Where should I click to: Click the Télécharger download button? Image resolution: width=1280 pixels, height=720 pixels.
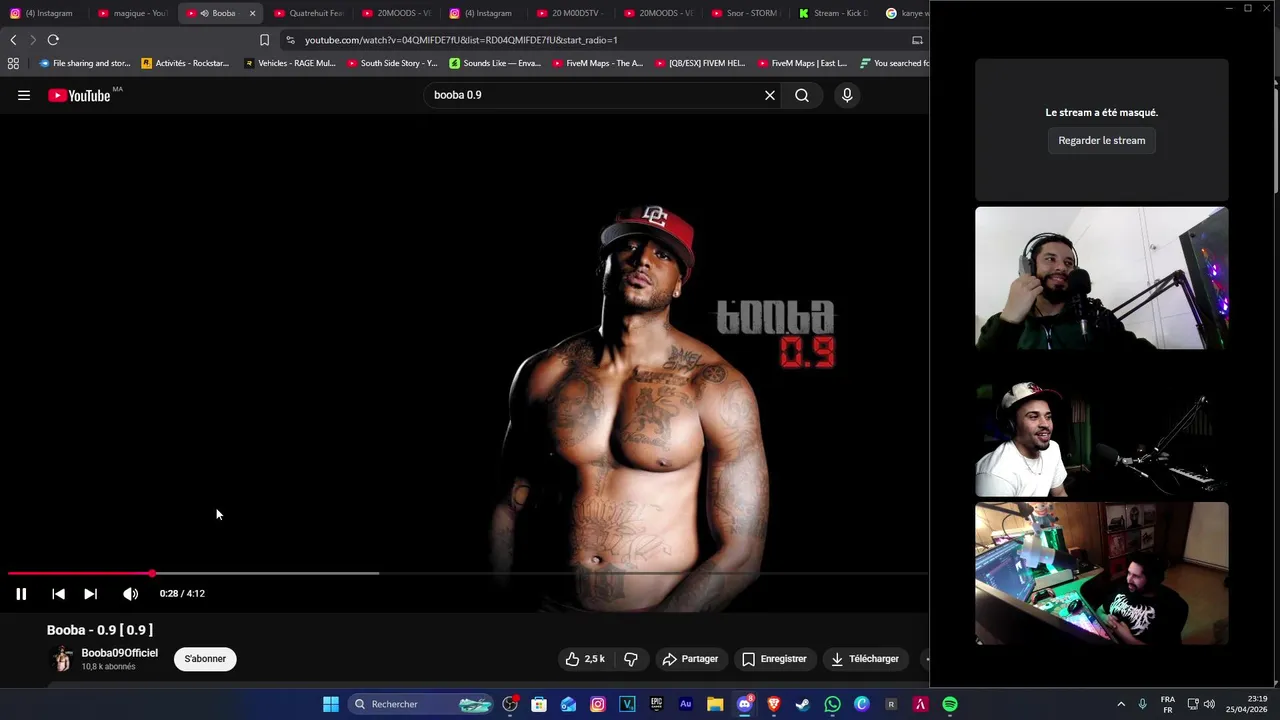tap(865, 659)
